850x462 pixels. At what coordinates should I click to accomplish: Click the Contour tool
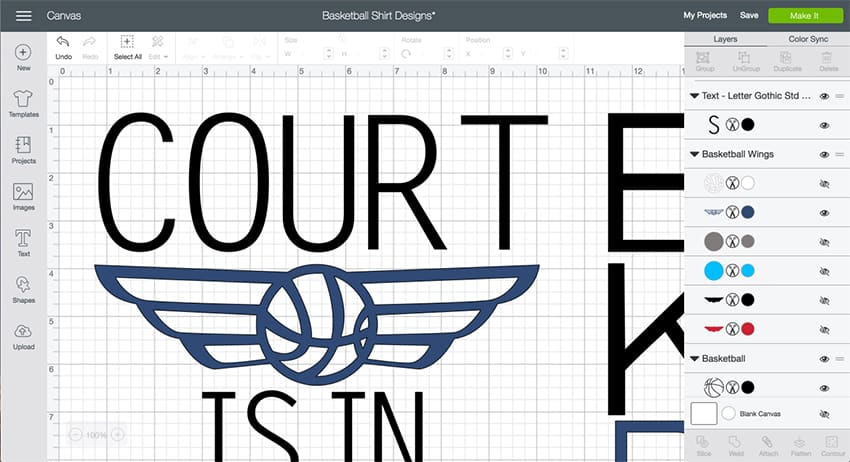pos(833,446)
